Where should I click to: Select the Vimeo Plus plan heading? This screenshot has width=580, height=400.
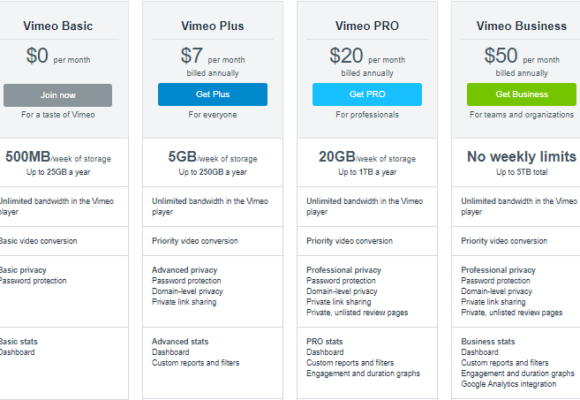click(x=213, y=26)
